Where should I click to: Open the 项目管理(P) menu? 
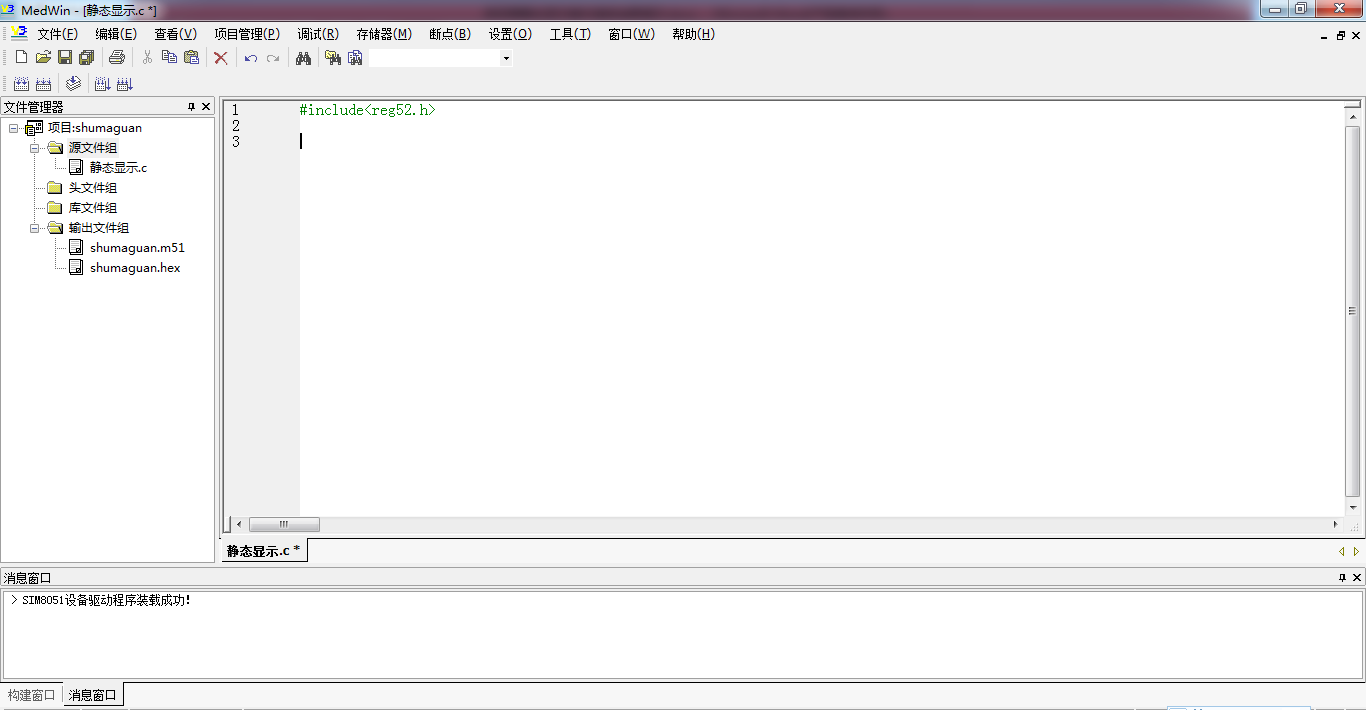247,34
